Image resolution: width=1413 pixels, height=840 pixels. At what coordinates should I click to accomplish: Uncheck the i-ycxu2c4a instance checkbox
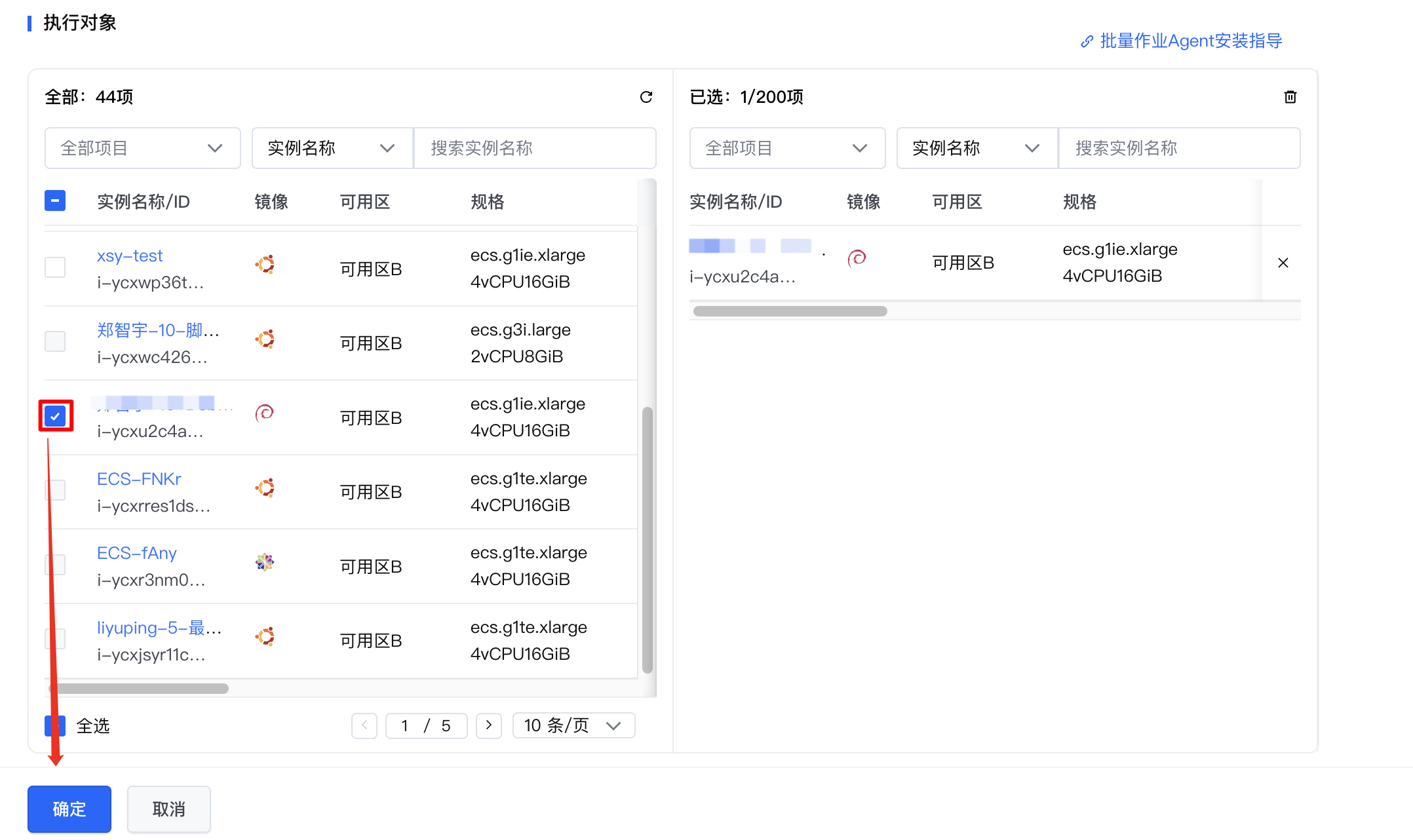click(x=55, y=416)
